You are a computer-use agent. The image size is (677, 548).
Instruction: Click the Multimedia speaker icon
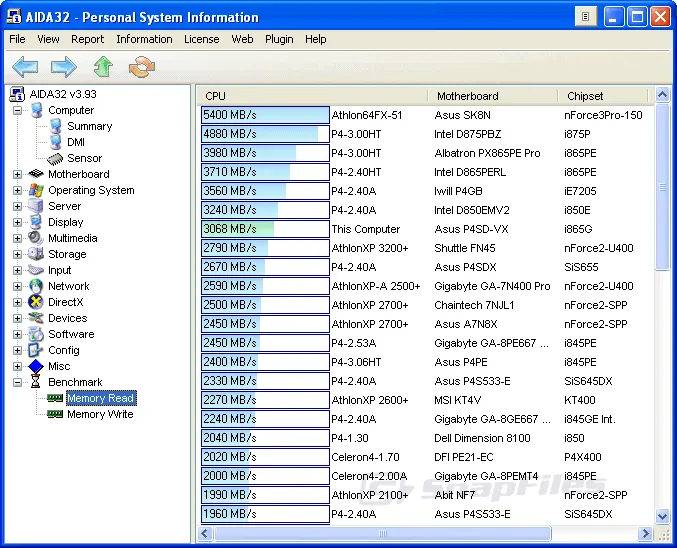click(x=36, y=238)
